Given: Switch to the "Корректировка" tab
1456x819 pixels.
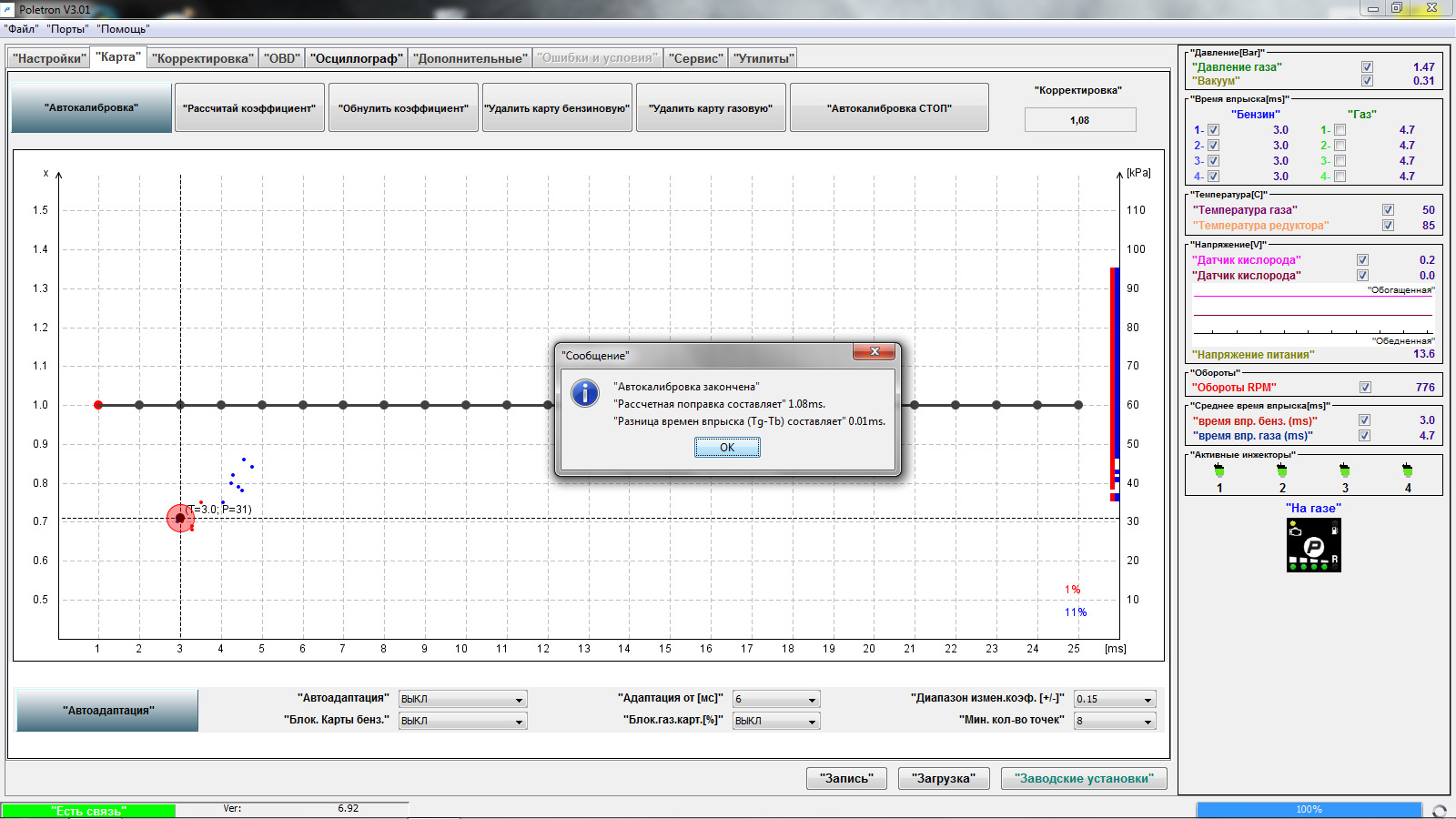Looking at the screenshot, I should [203, 58].
